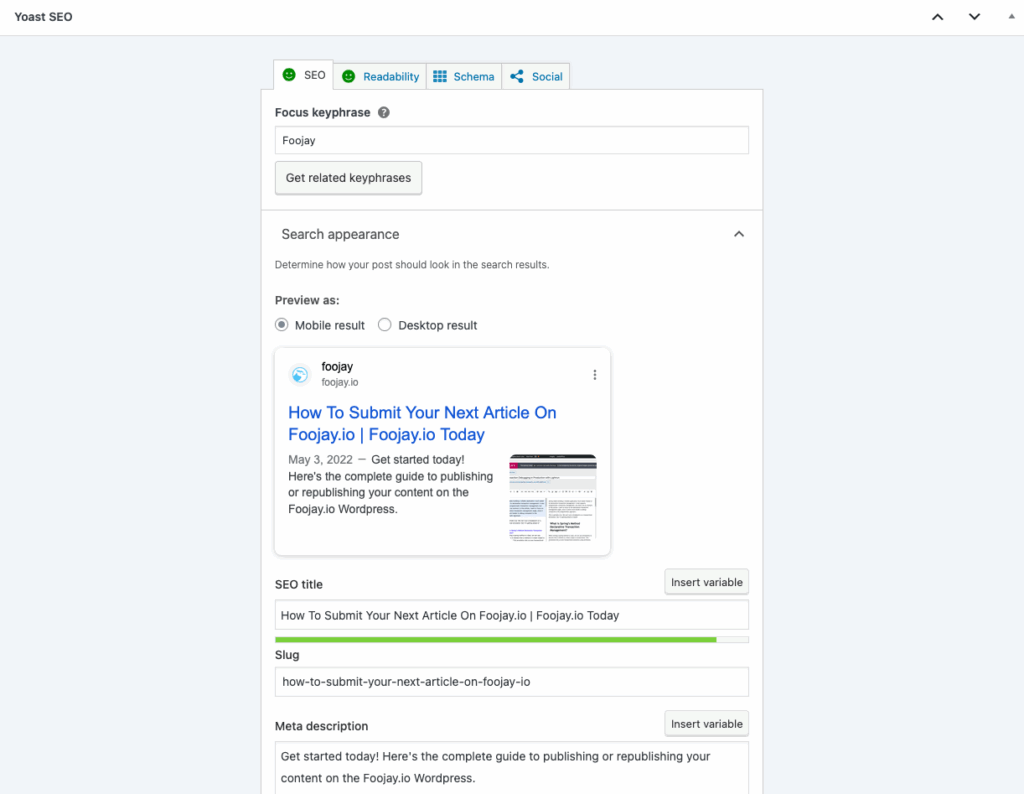Open the Schema tab

(473, 76)
